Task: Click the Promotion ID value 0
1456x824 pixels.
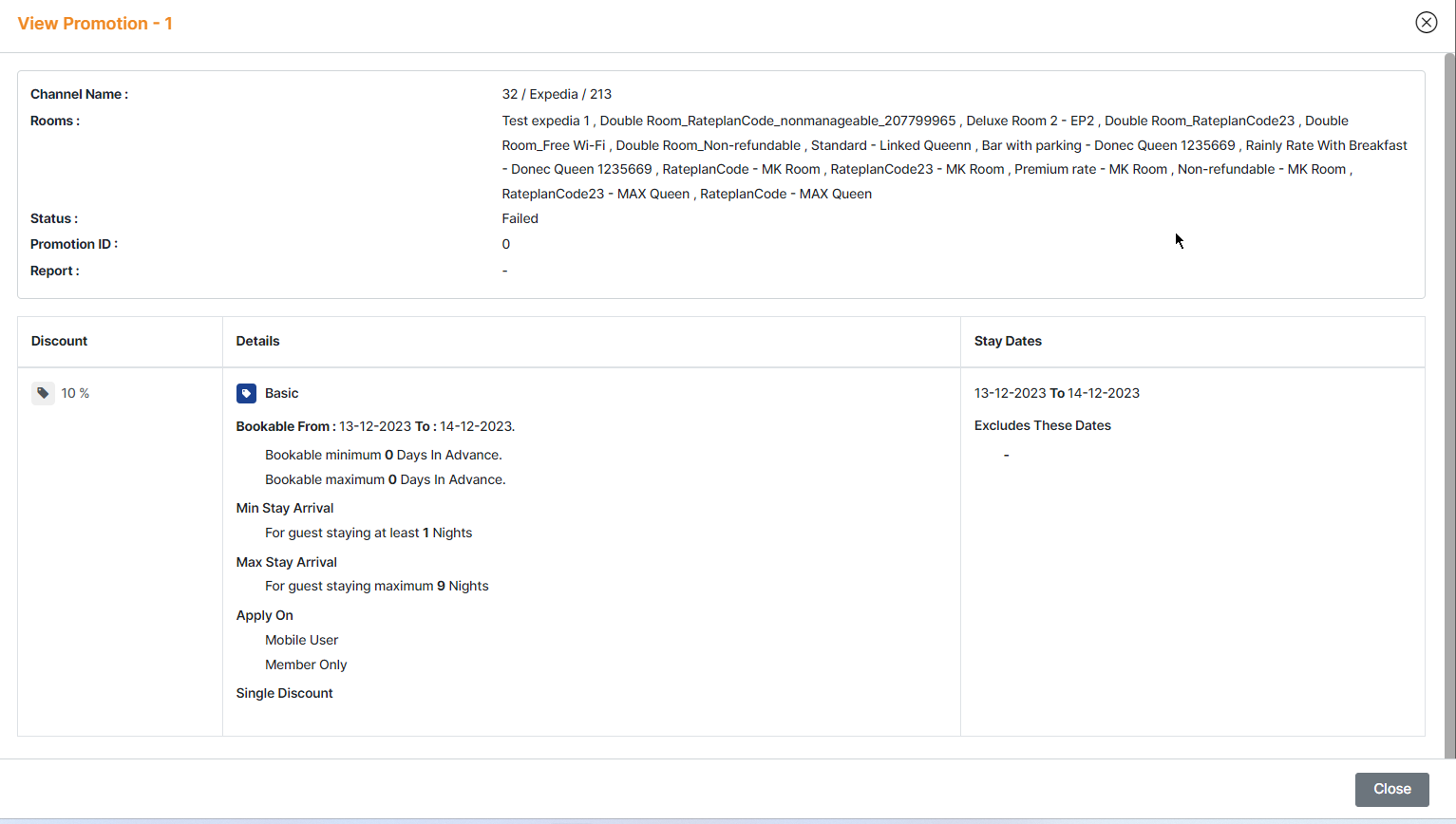Action: (x=506, y=244)
